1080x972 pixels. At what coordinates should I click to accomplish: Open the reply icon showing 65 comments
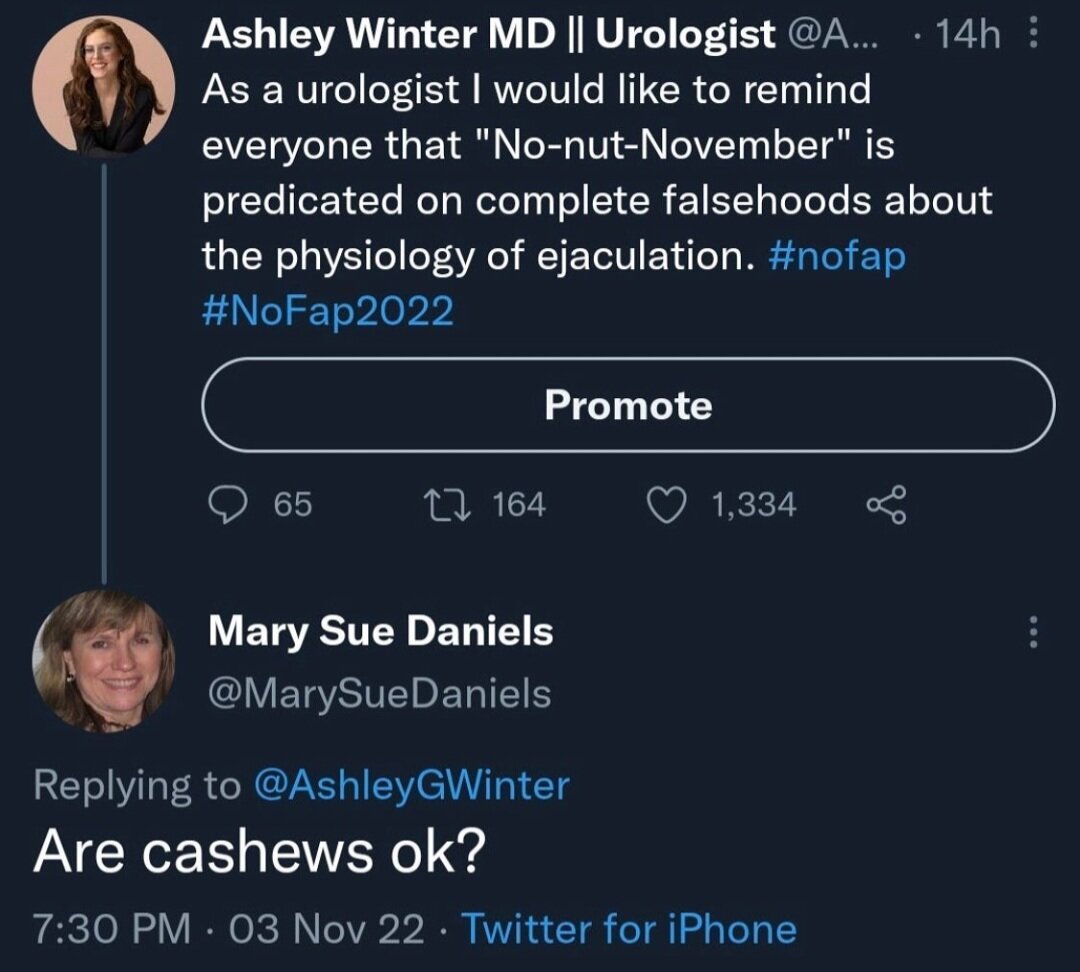(227, 504)
